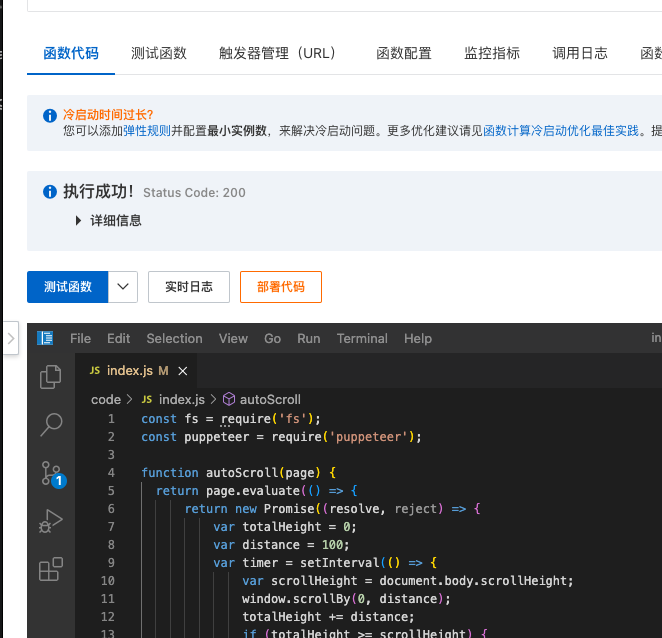Close the index.js editor tab
This screenshot has height=638, width=662.
(x=183, y=371)
